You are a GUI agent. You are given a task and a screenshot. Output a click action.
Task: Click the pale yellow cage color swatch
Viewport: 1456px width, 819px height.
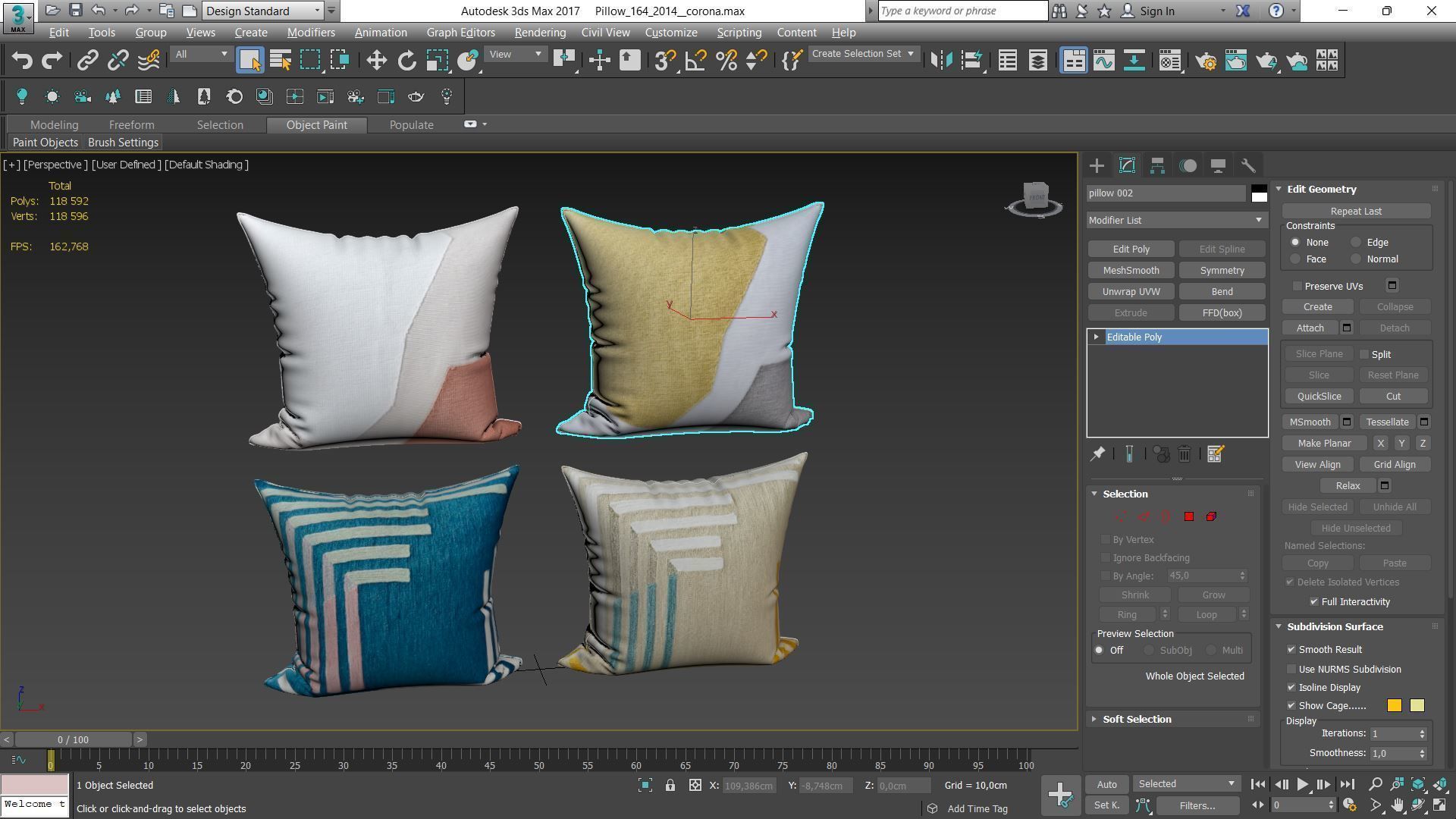pyautogui.click(x=1417, y=706)
